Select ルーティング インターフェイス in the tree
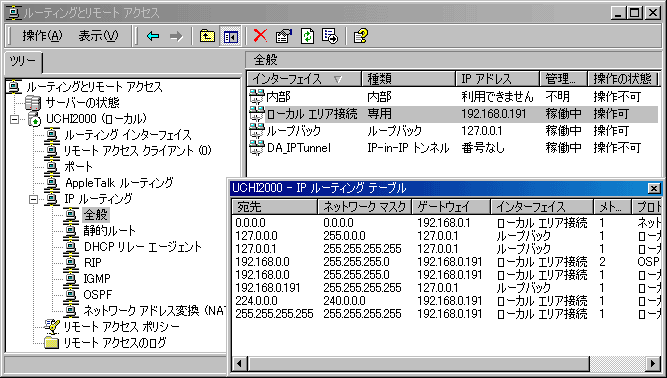The width and height of the screenshot is (667, 378). click(128, 135)
